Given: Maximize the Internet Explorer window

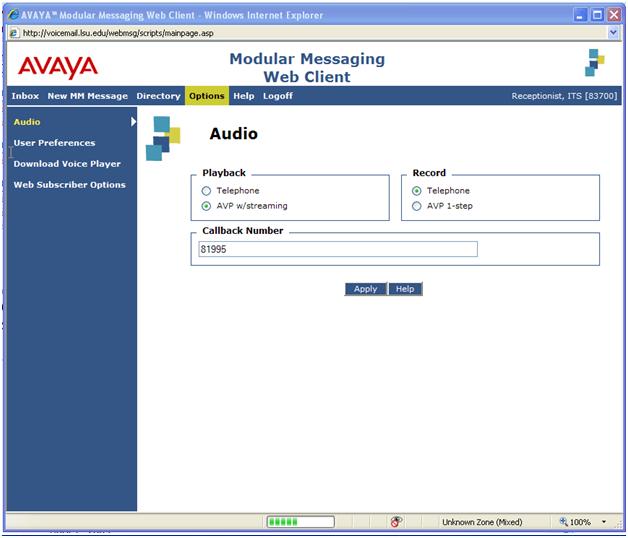Looking at the screenshot, I should [597, 15].
